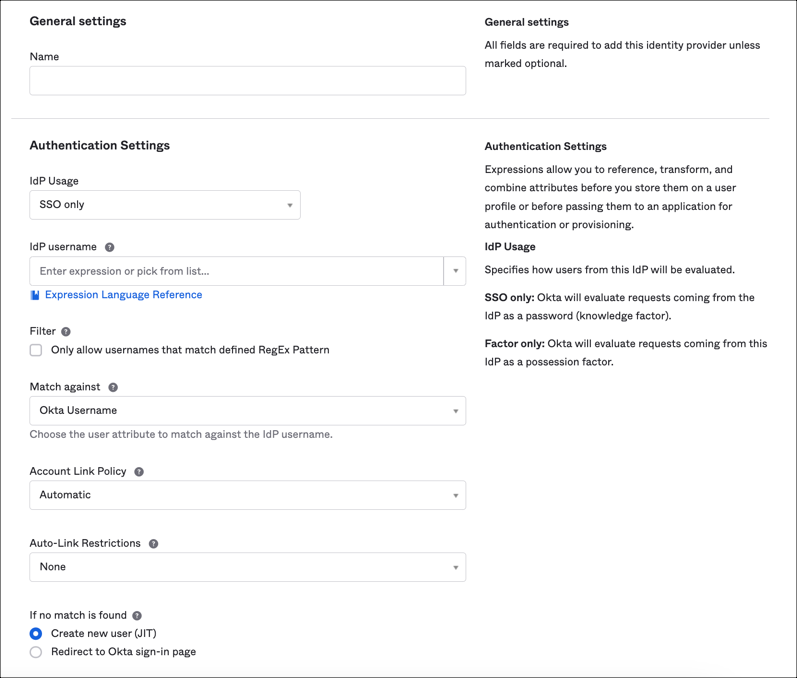Screen dimensions: 797x678
Task: Click the book icon before Expression Language Reference
Action: click(x=35, y=295)
